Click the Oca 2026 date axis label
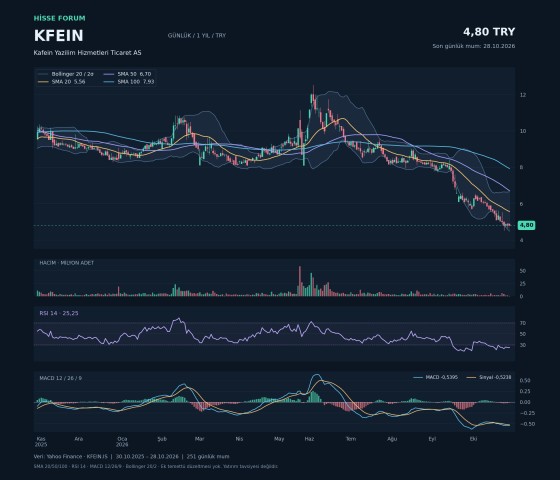 122,442
